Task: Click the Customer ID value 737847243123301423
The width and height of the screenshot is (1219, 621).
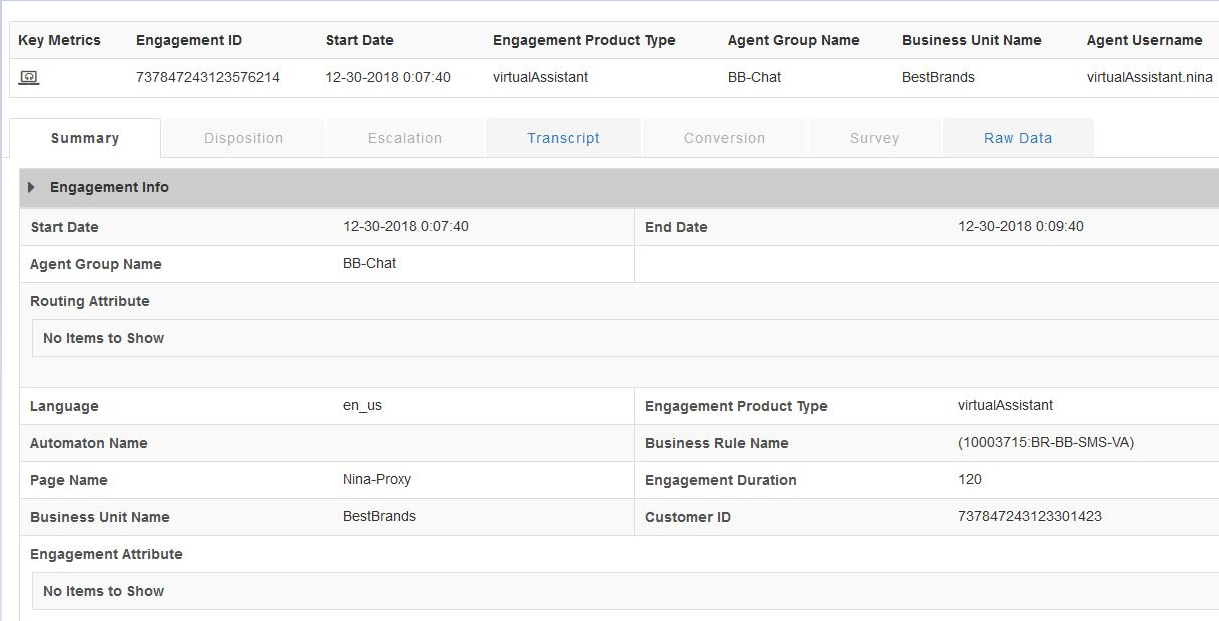Action: coord(1029,516)
